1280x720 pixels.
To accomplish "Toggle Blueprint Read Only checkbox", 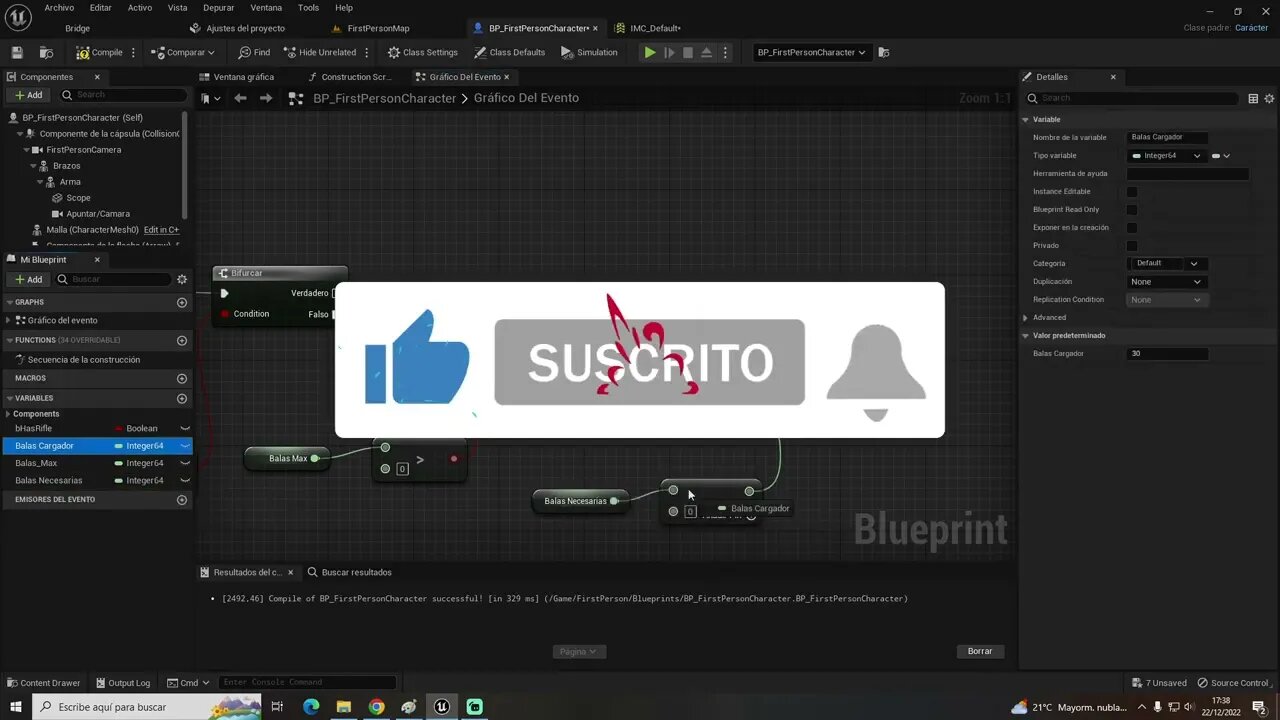I will coord(1132,210).
